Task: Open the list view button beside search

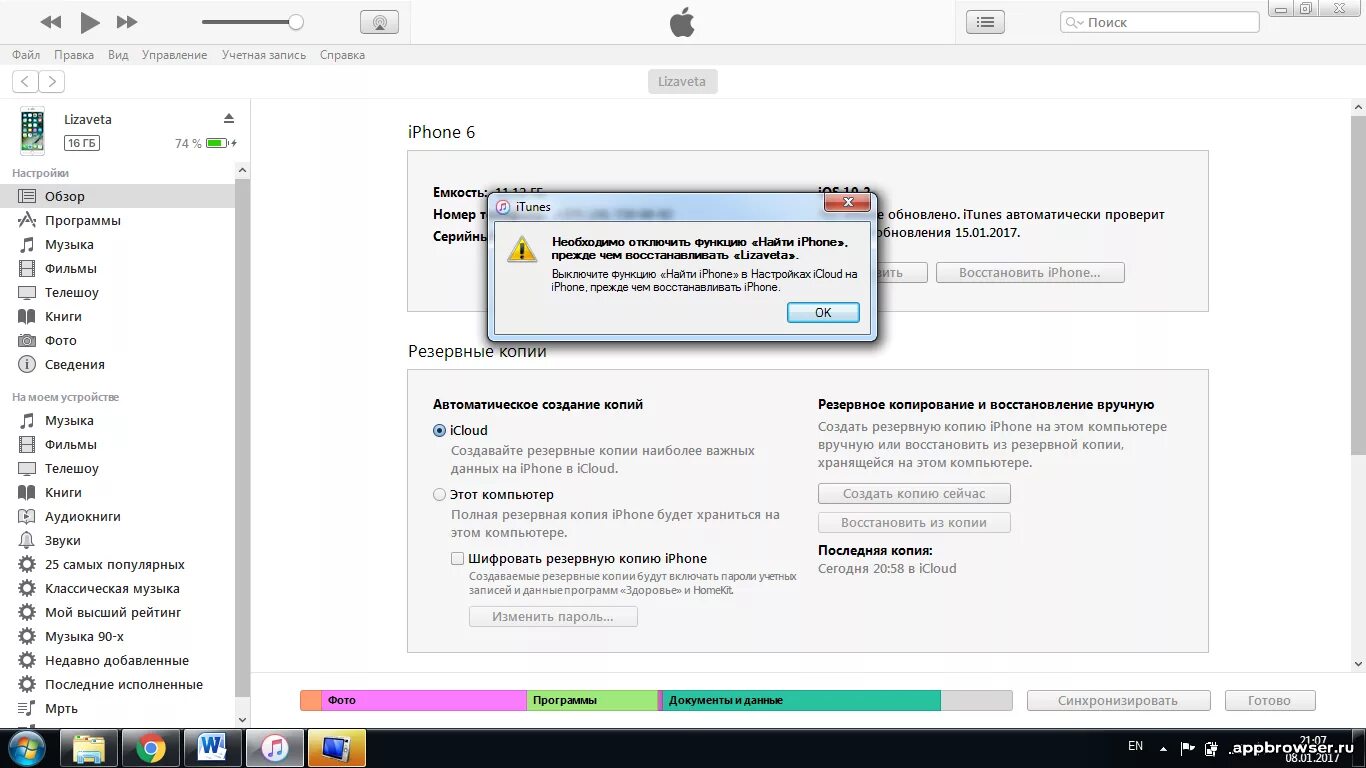Action: pyautogui.click(x=985, y=22)
